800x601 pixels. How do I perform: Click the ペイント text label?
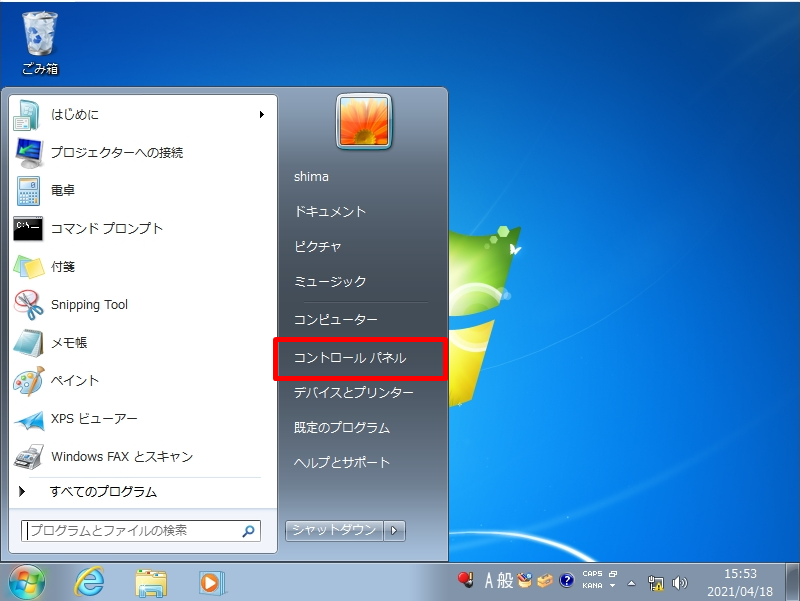tap(75, 381)
